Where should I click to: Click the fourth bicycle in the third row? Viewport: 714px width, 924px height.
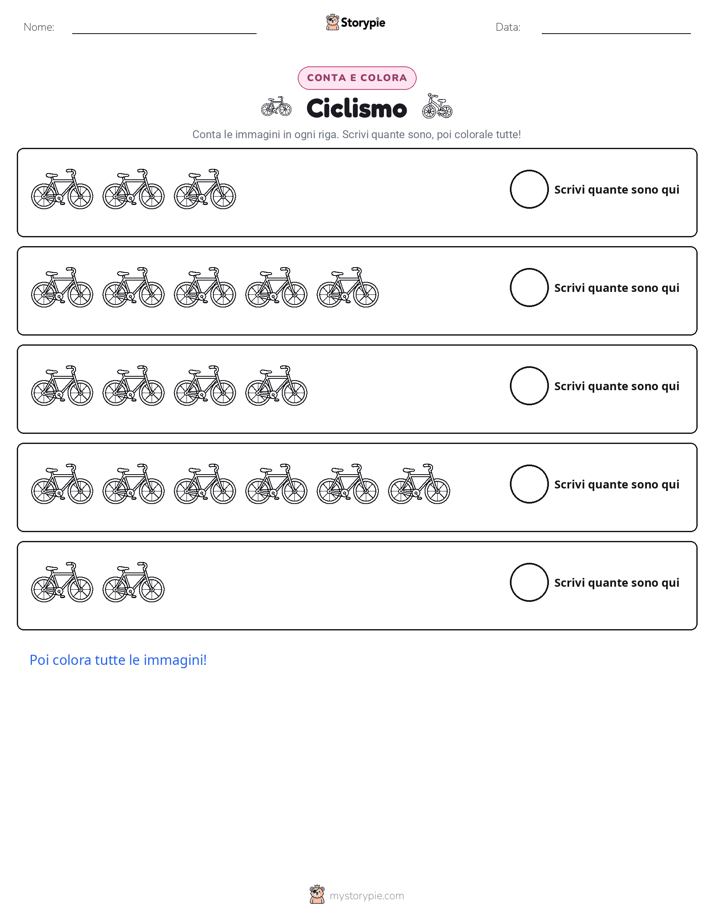276,386
